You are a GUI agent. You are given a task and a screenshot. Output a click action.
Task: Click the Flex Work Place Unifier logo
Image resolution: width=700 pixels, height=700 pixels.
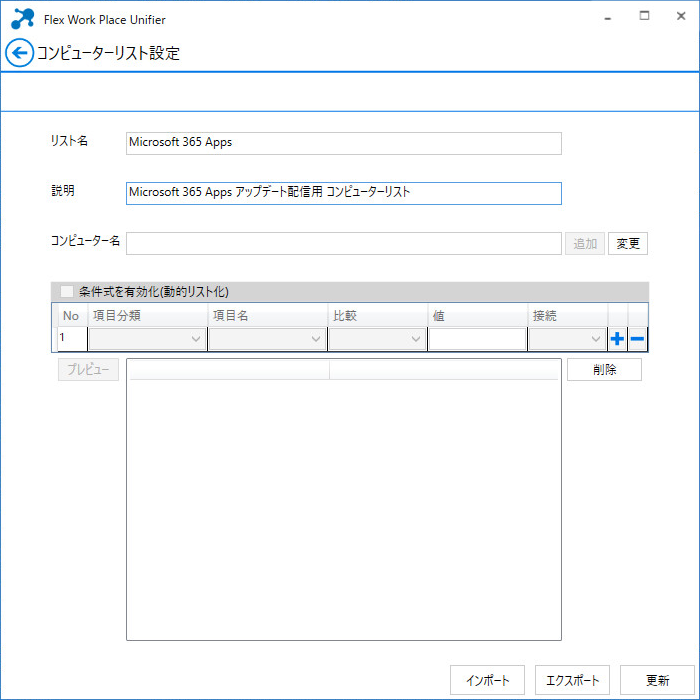pyautogui.click(x=22, y=19)
